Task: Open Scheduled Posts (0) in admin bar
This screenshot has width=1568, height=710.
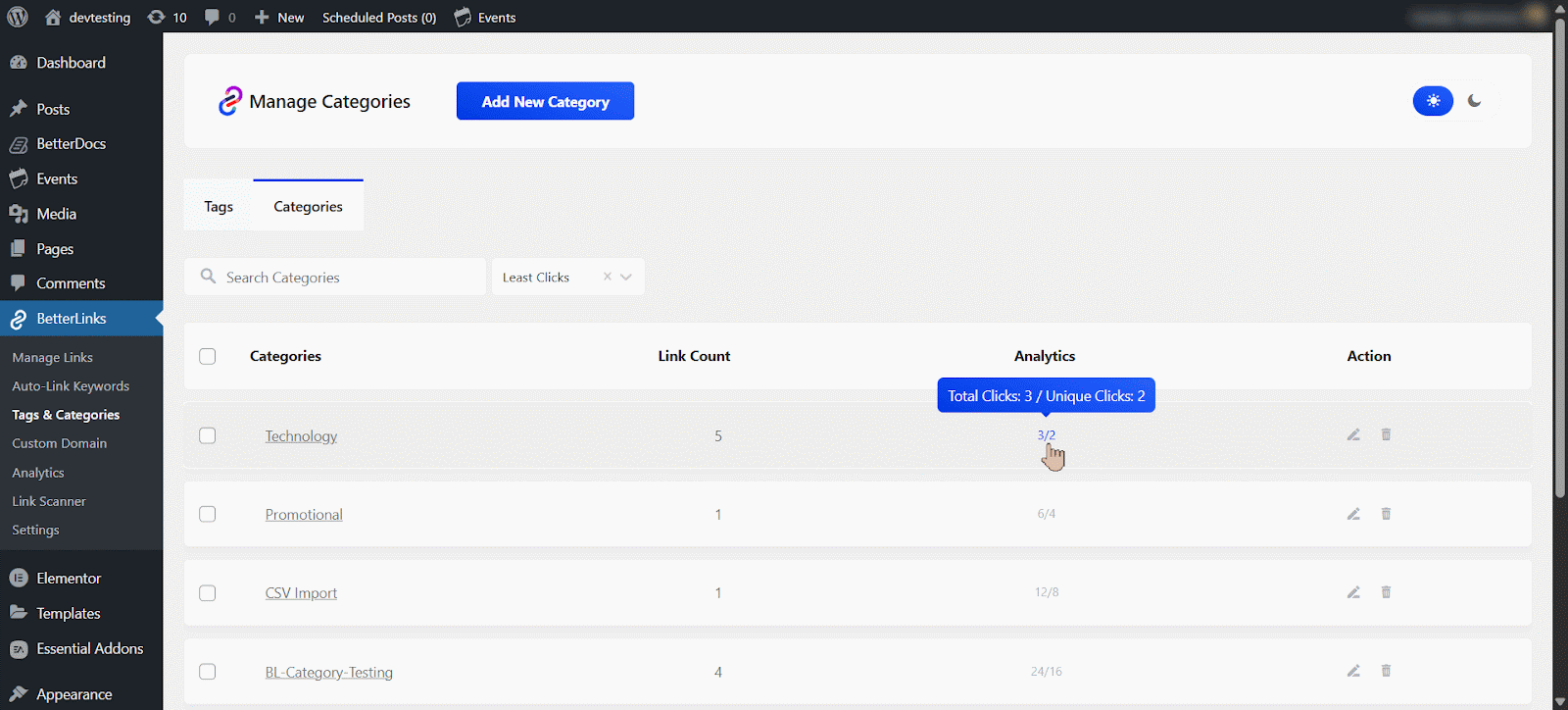Action: click(x=379, y=18)
